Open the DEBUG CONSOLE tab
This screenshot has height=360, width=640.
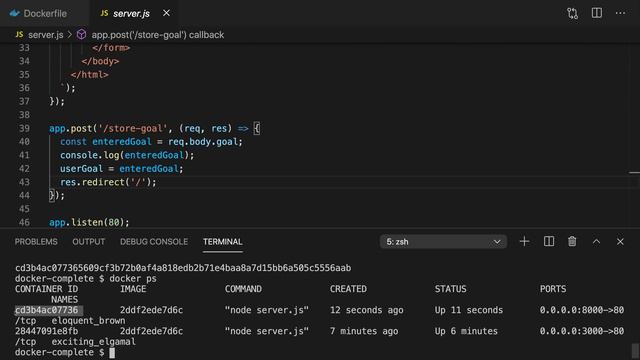point(154,242)
